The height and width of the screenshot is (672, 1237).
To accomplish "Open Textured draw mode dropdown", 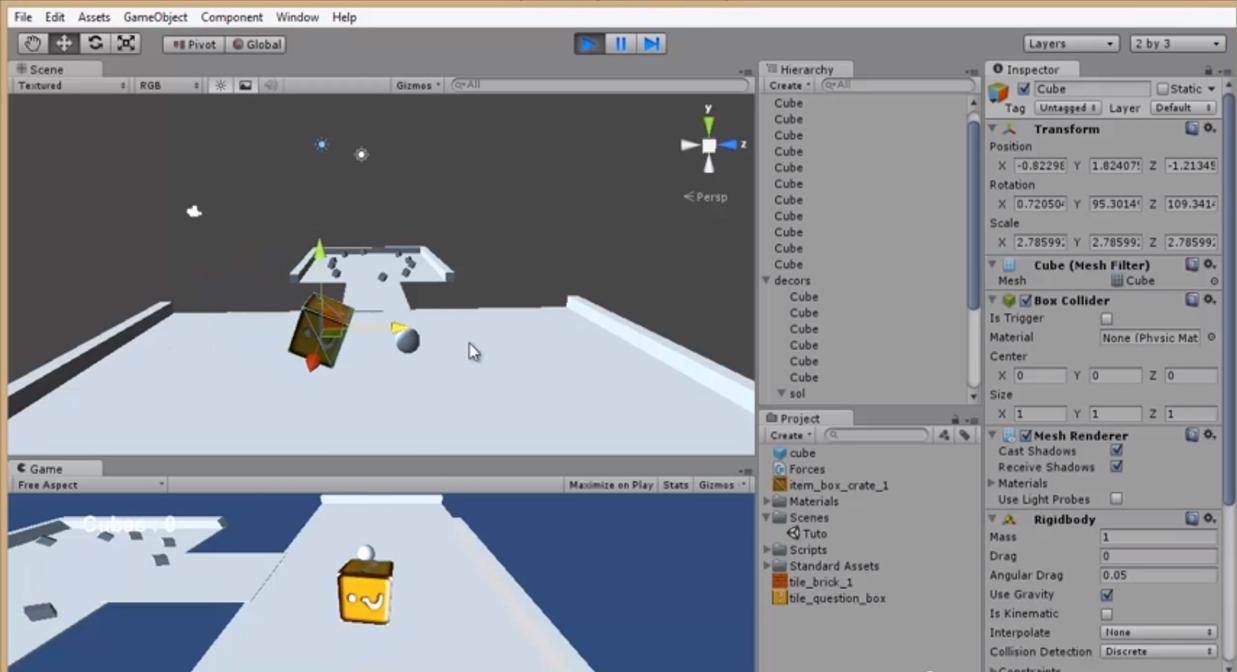I will (x=71, y=86).
